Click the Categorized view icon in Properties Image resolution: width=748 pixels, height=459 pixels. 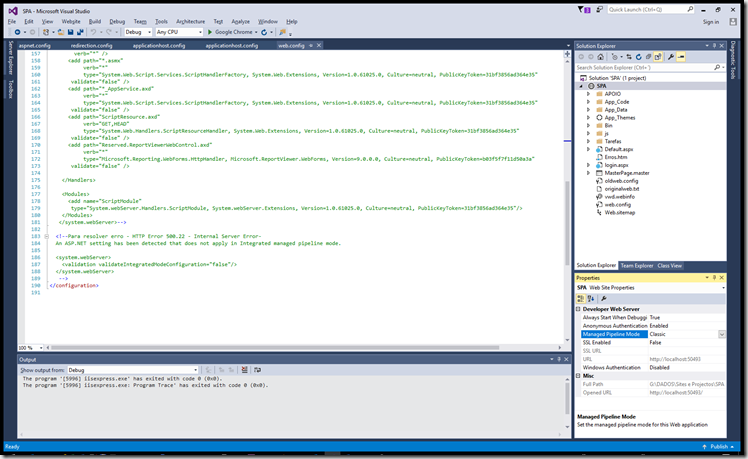pos(581,299)
